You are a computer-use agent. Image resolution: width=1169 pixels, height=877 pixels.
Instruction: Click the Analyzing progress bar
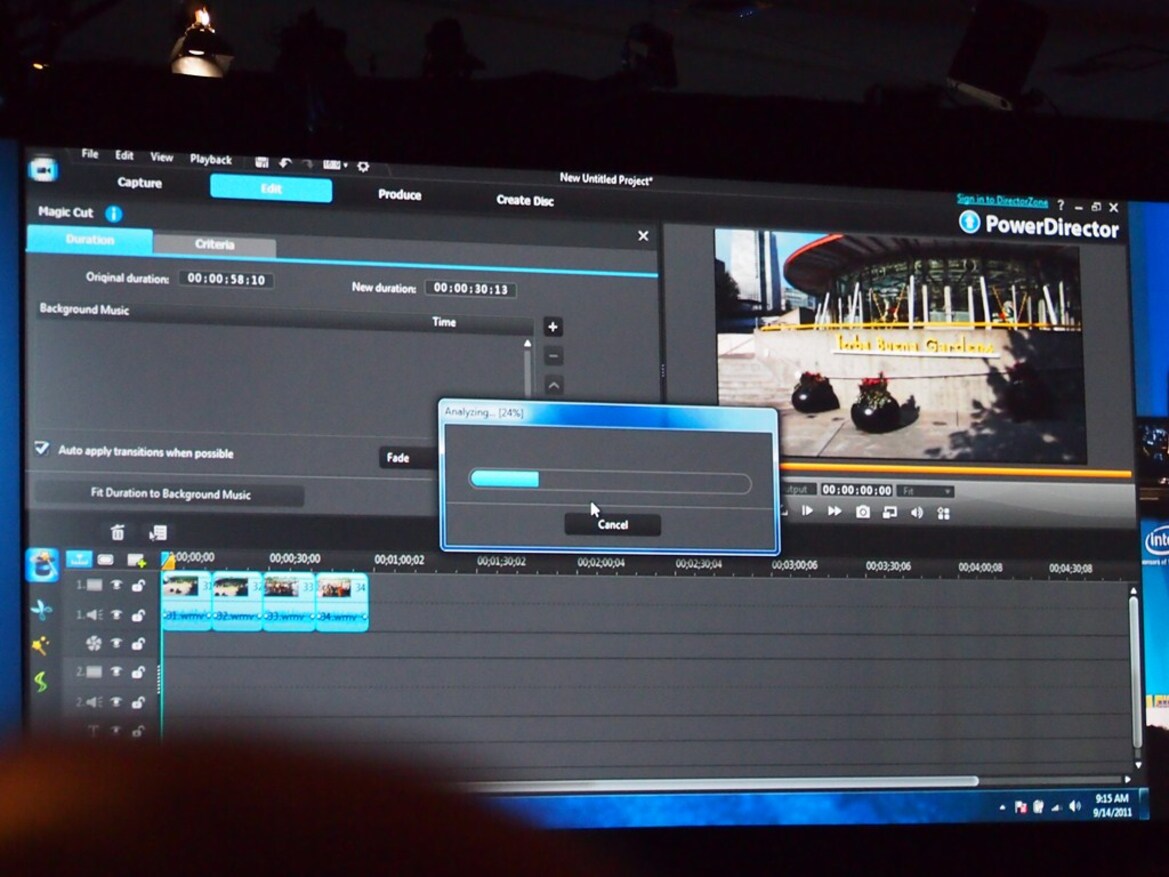pos(610,480)
